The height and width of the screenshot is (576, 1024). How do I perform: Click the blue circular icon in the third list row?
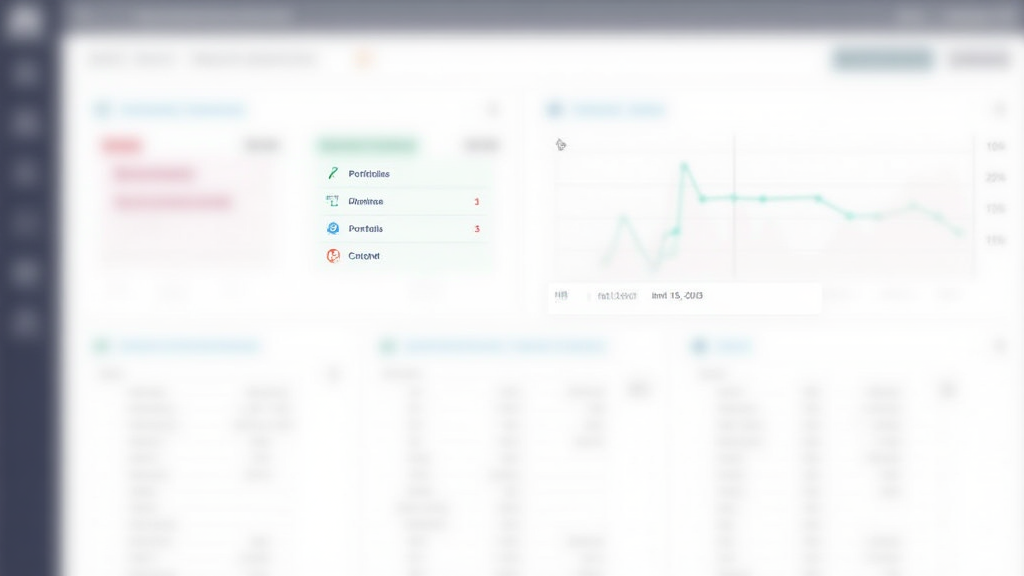tap(333, 229)
